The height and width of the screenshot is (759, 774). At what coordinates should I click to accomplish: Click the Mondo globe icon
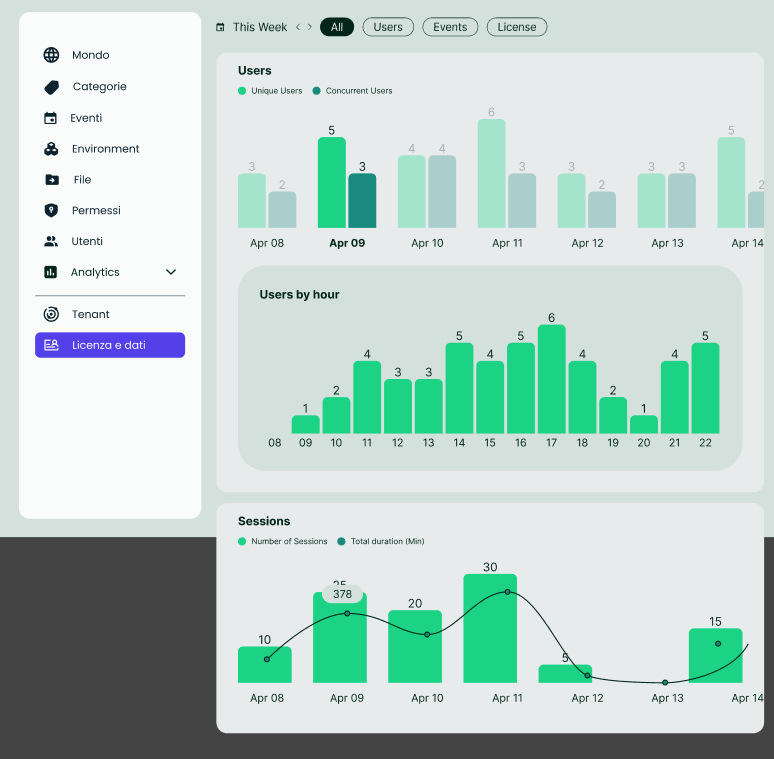pyautogui.click(x=51, y=55)
